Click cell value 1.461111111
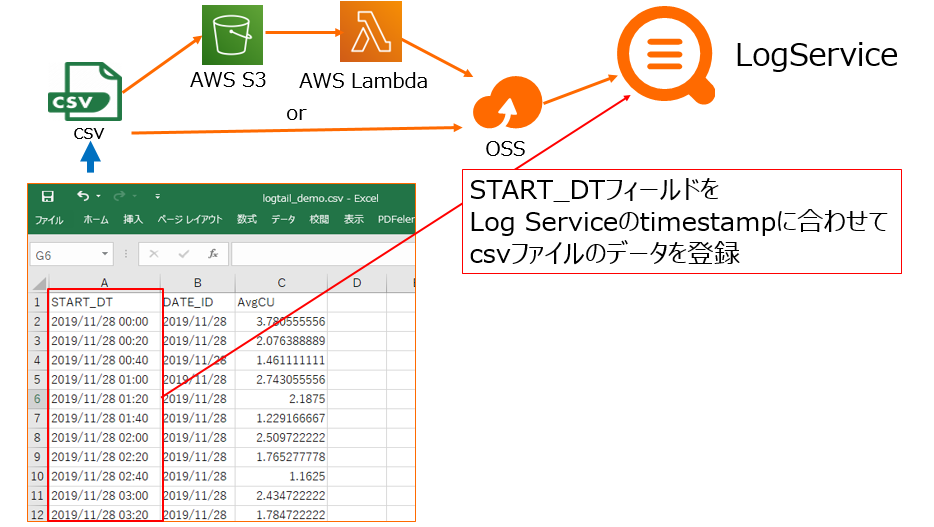The image size is (934, 527). coord(281,360)
